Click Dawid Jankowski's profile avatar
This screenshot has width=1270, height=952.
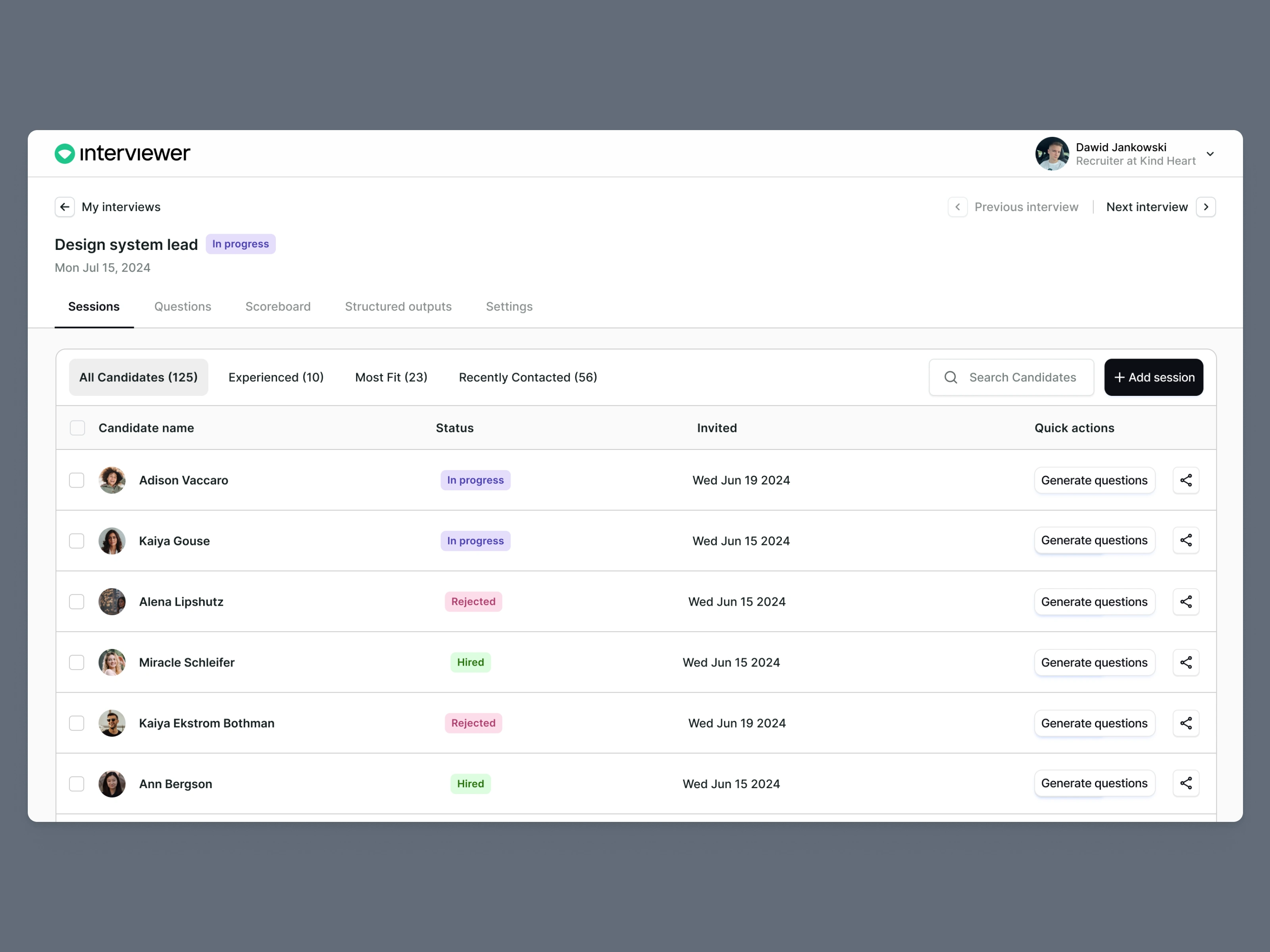[x=1051, y=154]
